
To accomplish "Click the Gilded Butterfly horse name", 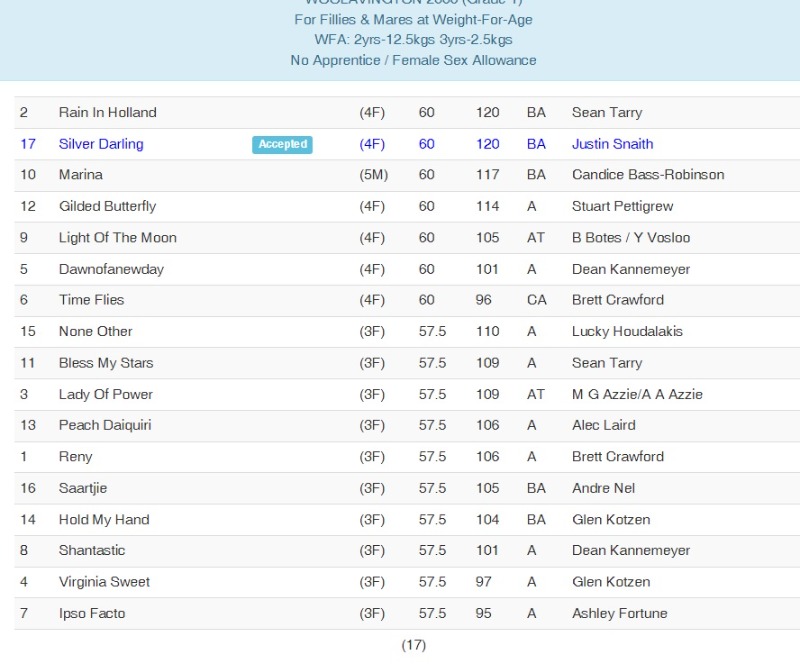I will [x=107, y=206].
